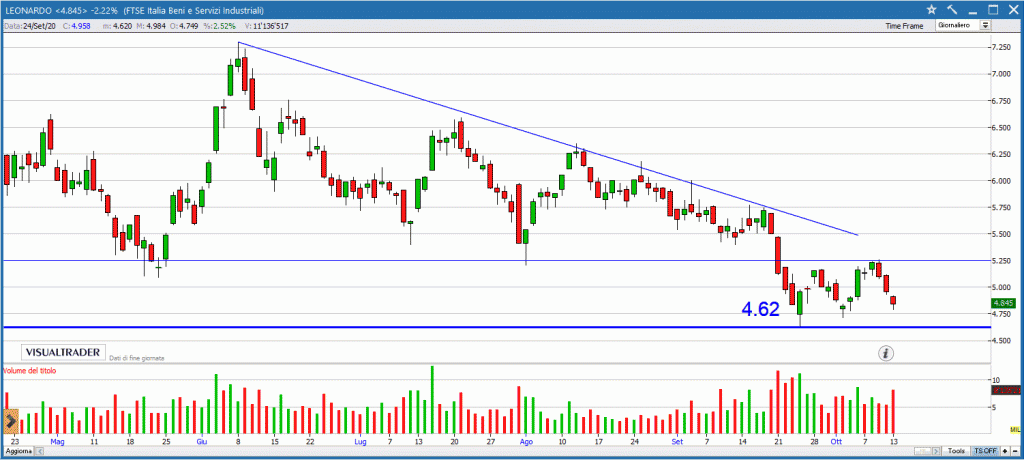Click the Data:24/Set/20 value in info bar
Screen dimensions: 1024x460
(x=28, y=26)
